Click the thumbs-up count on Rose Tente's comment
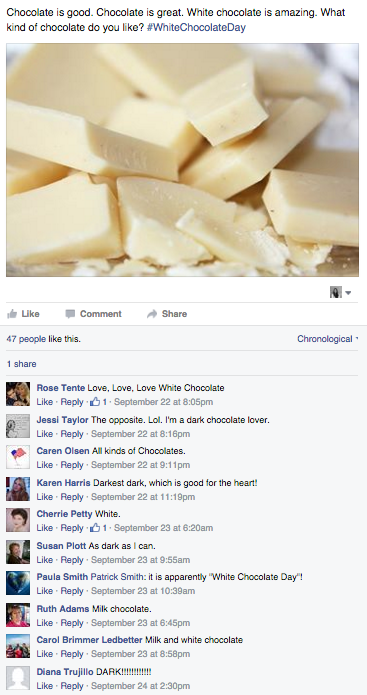Viewport: 367px width, 695px height. click(98, 402)
